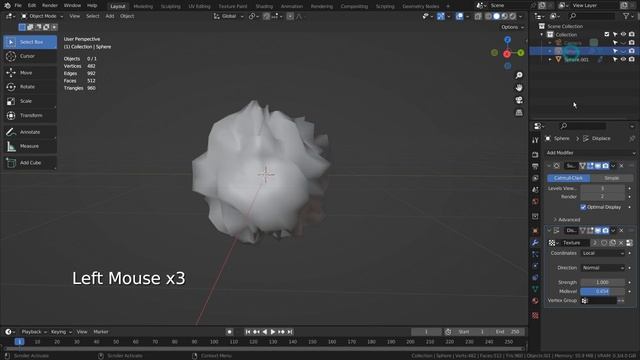The width and height of the screenshot is (640, 360).
Task: Activate the Cursor tool
Action: click(x=30, y=56)
